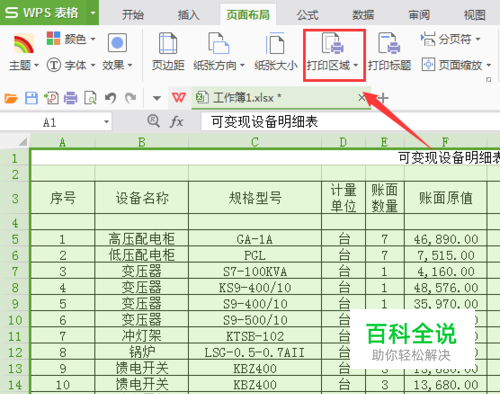Click the red WPS home icon
This screenshot has width=500, height=394.
pyautogui.click(x=179, y=98)
